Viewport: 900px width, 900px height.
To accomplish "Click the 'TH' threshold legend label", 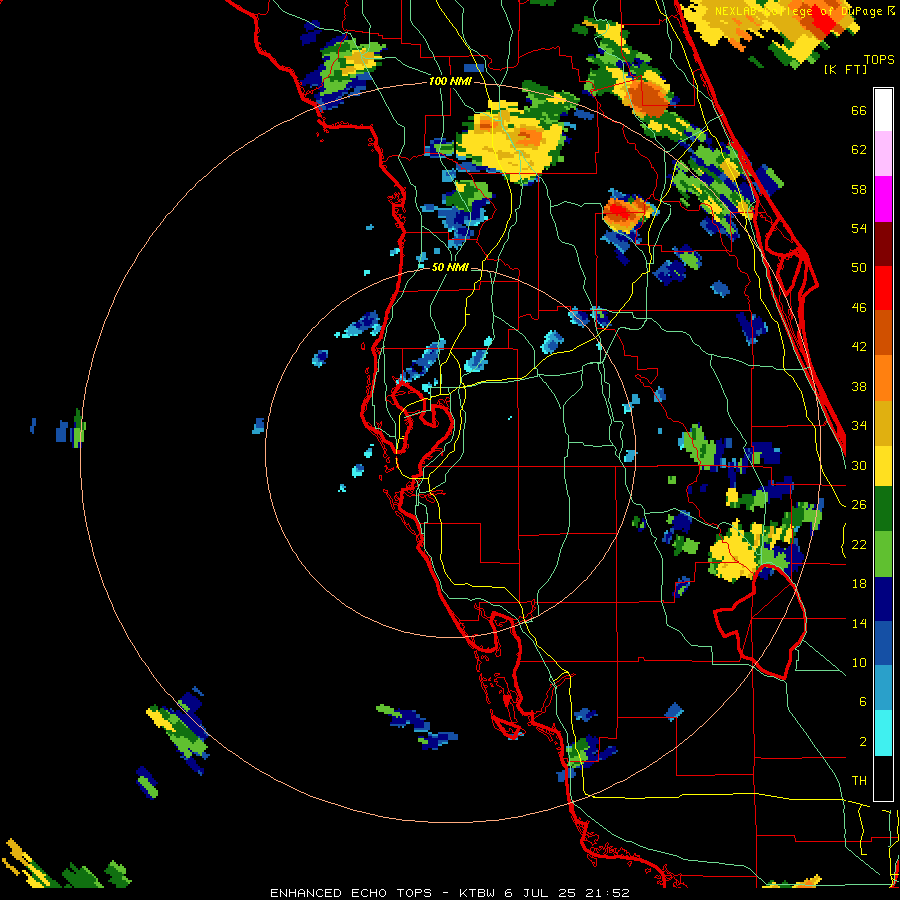I will tap(859, 781).
